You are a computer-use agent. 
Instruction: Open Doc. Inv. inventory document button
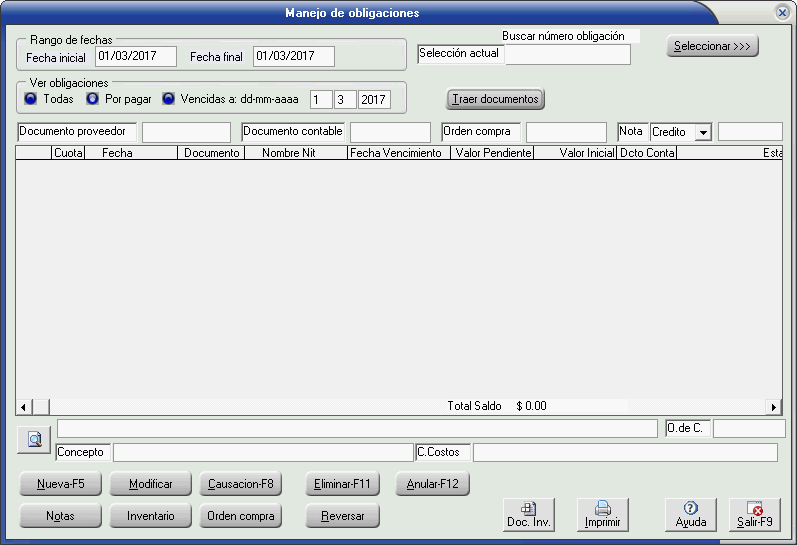coord(529,514)
